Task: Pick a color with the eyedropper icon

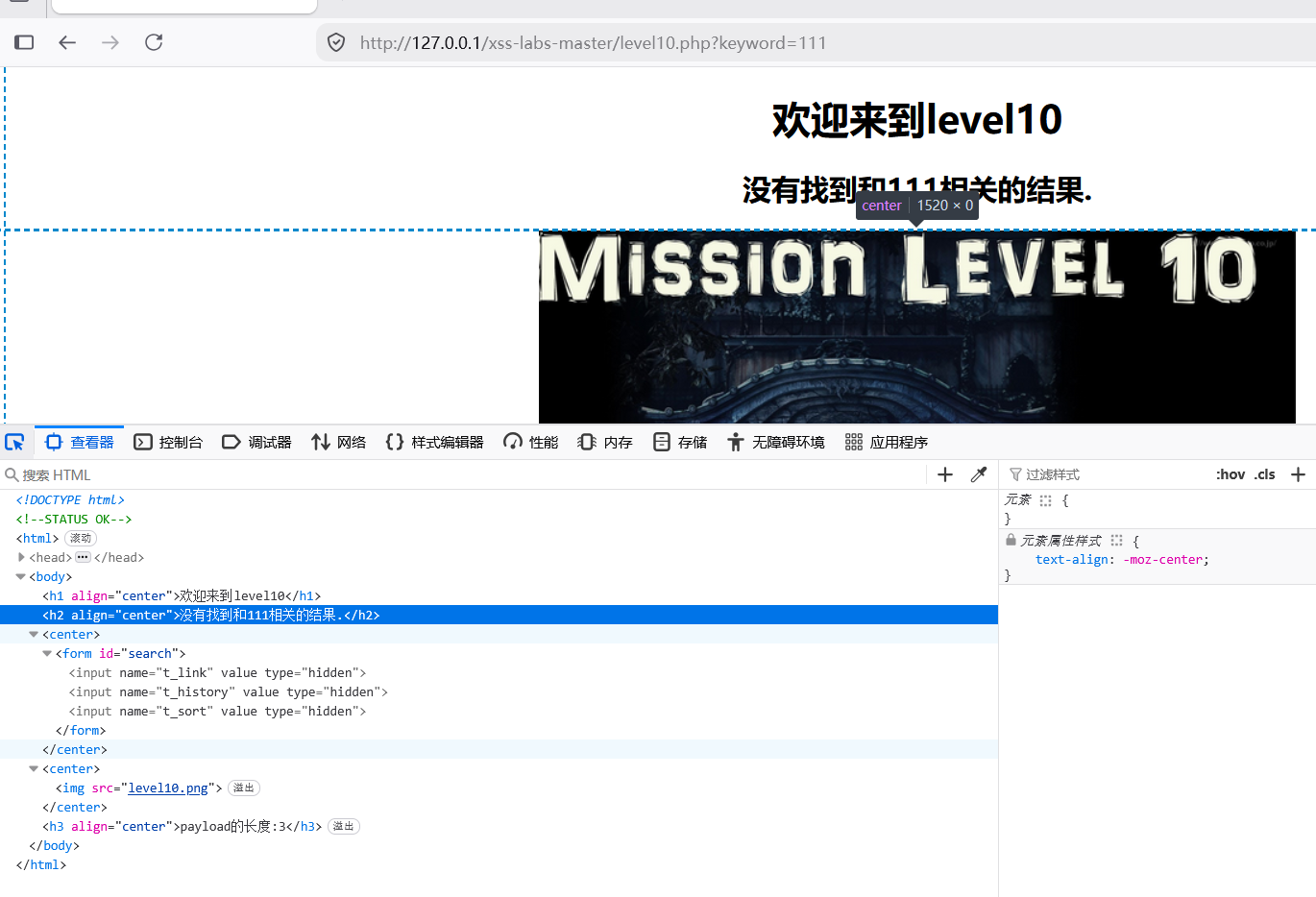Action: pos(979,474)
